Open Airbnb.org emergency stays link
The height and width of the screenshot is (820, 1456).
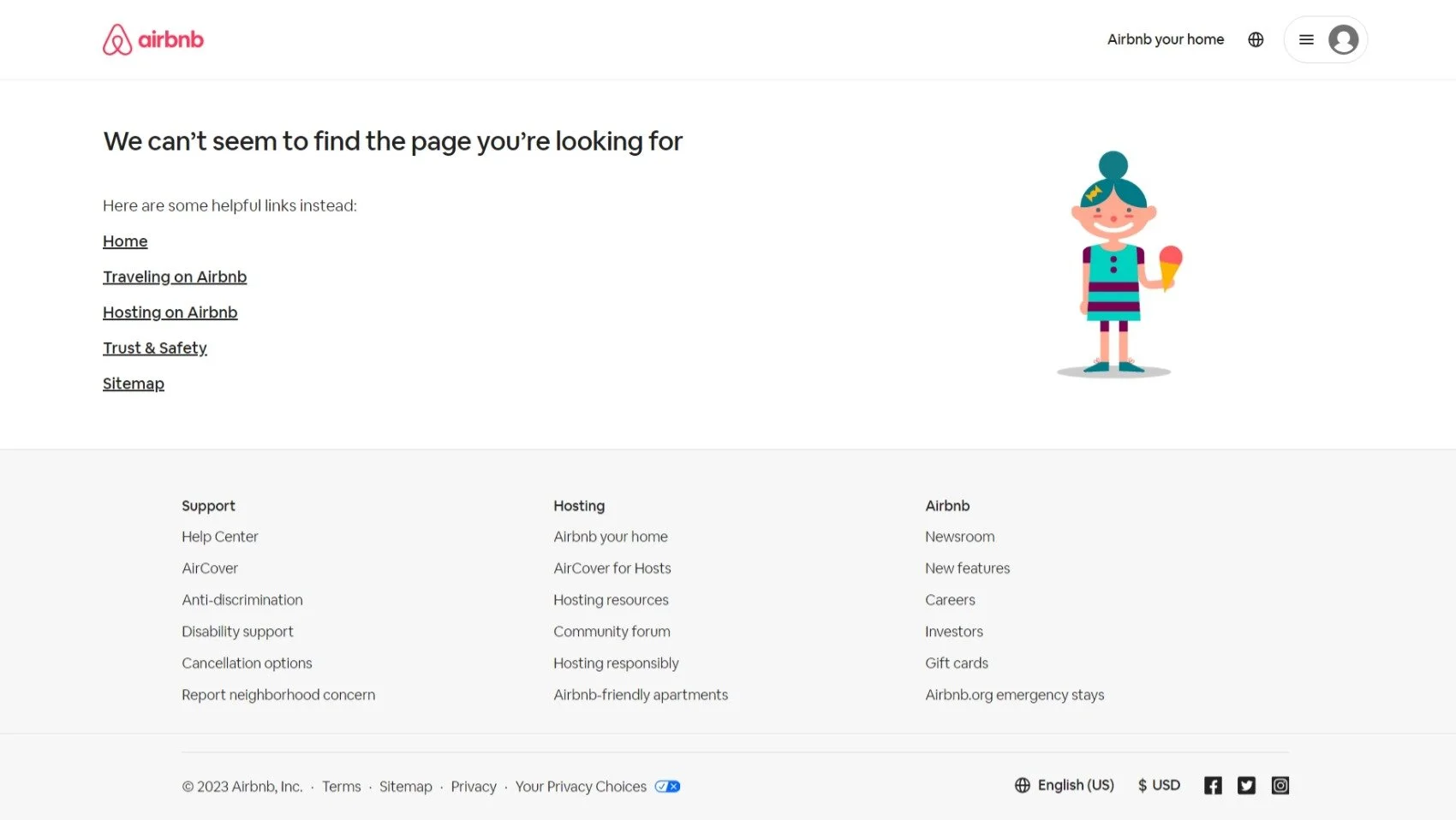click(x=1015, y=695)
